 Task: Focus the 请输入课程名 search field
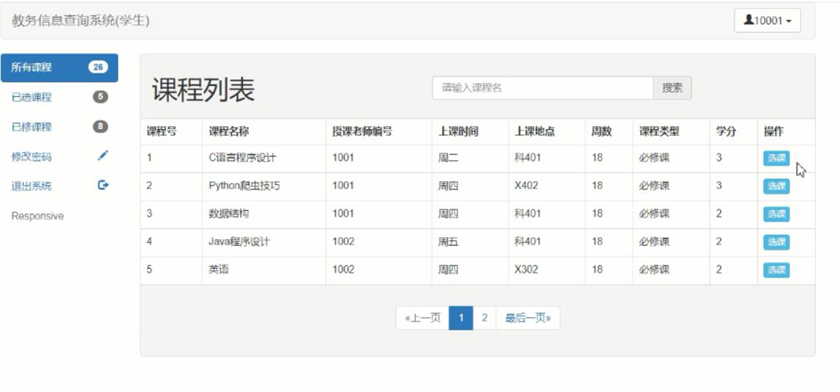(543, 88)
